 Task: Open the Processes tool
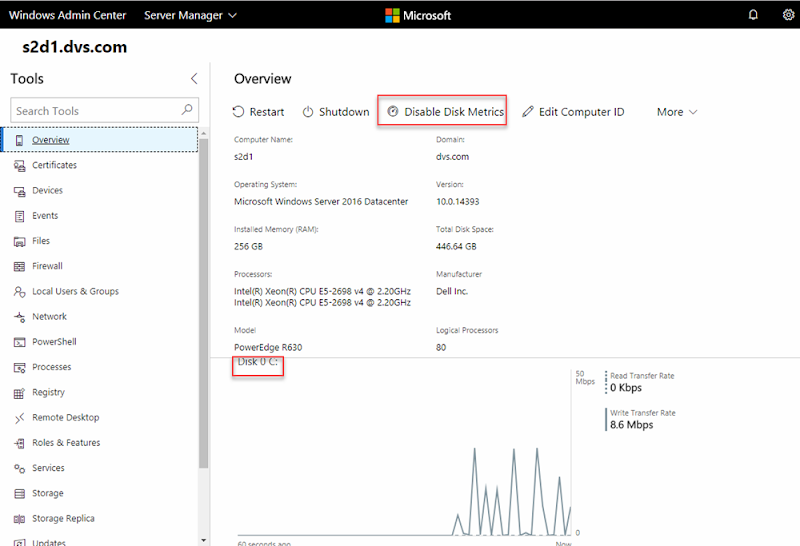point(100,367)
